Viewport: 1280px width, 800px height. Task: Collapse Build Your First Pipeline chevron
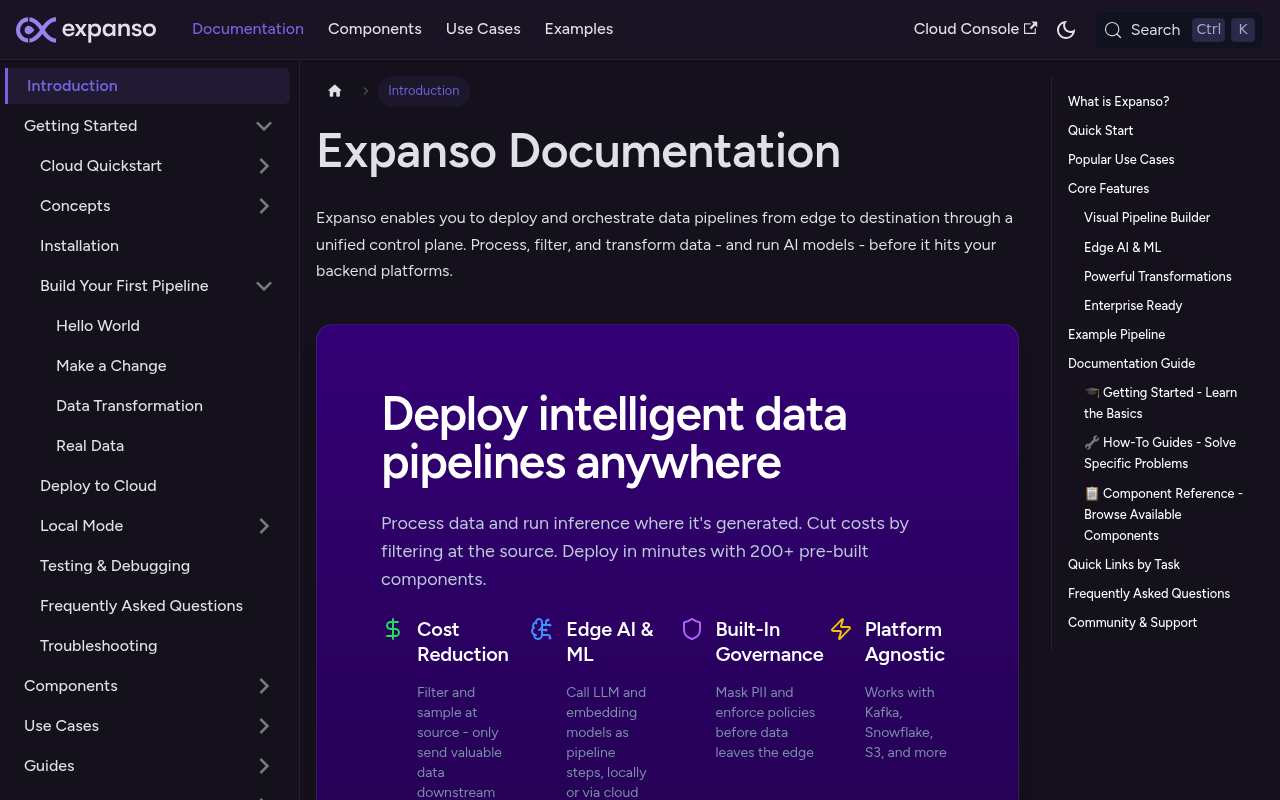[x=264, y=286]
